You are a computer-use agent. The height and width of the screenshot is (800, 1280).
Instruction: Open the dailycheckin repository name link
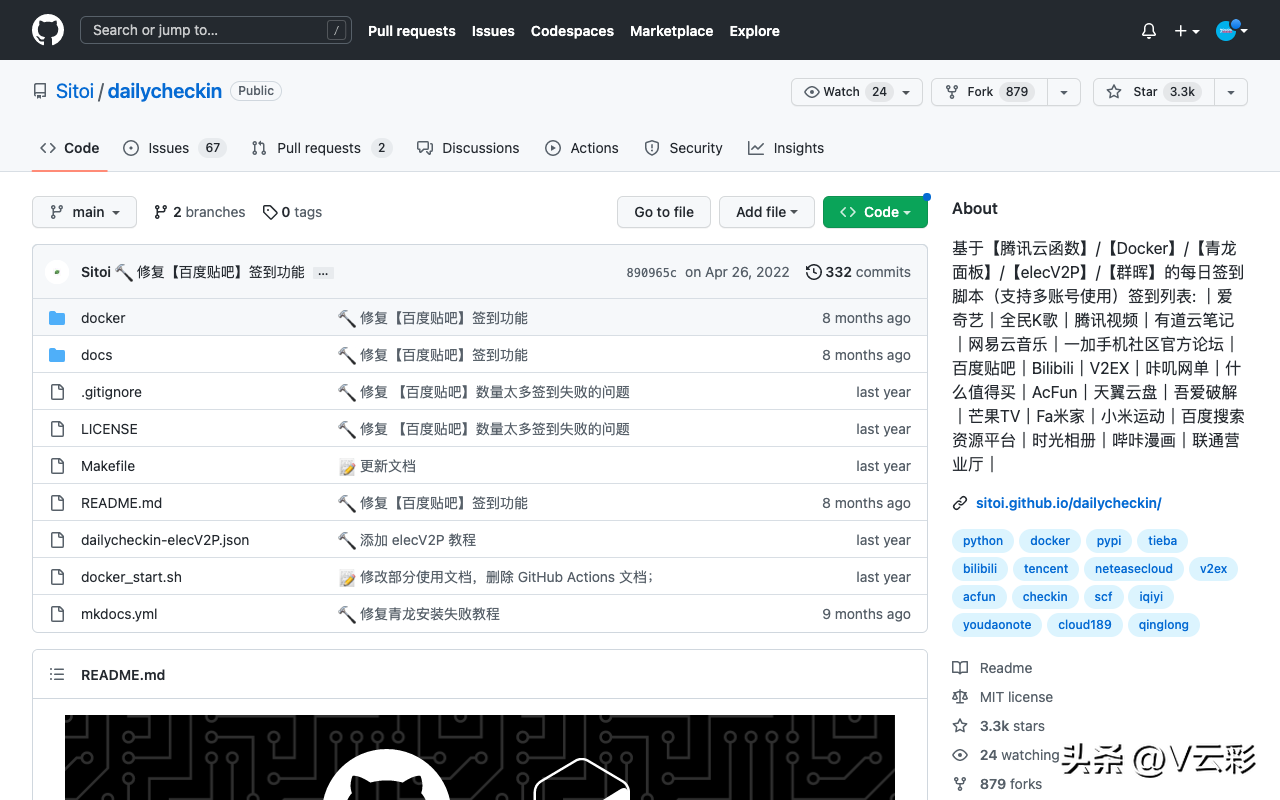165,91
